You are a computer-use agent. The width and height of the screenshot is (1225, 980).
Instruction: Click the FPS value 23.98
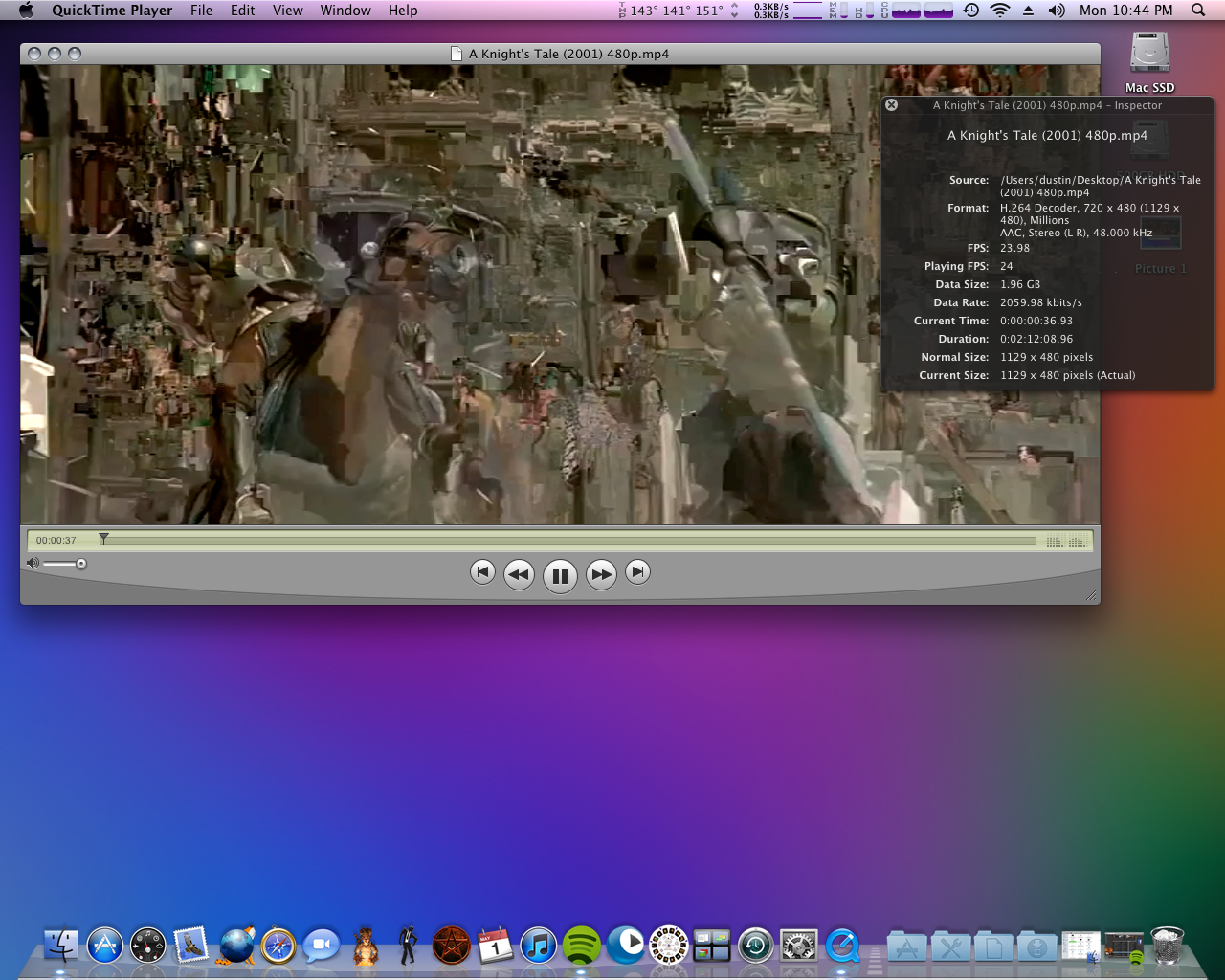pyautogui.click(x=1014, y=248)
